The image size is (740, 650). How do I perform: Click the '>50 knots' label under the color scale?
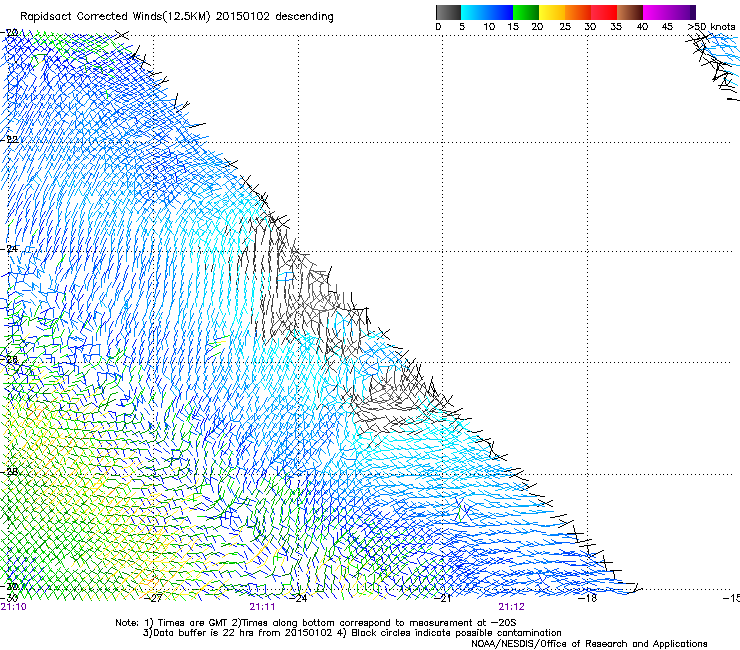711,27
